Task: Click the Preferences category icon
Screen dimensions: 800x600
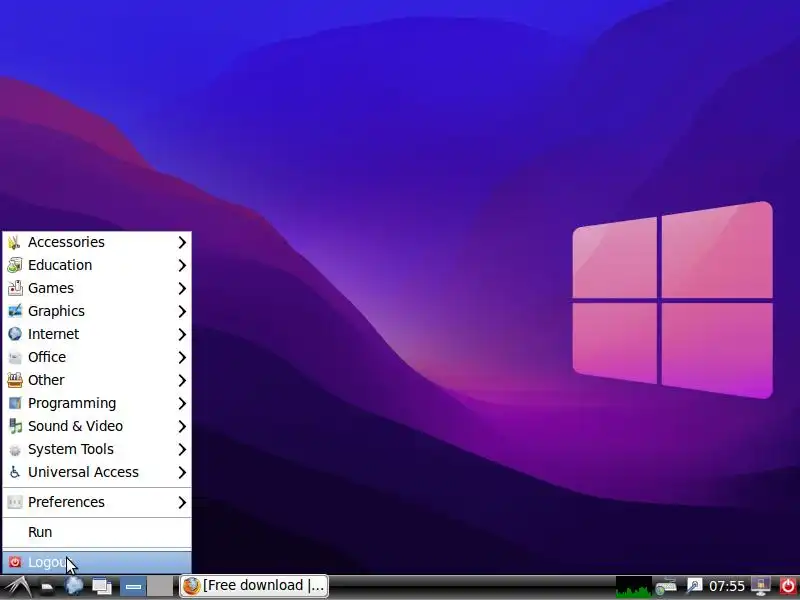Action: [15, 503]
